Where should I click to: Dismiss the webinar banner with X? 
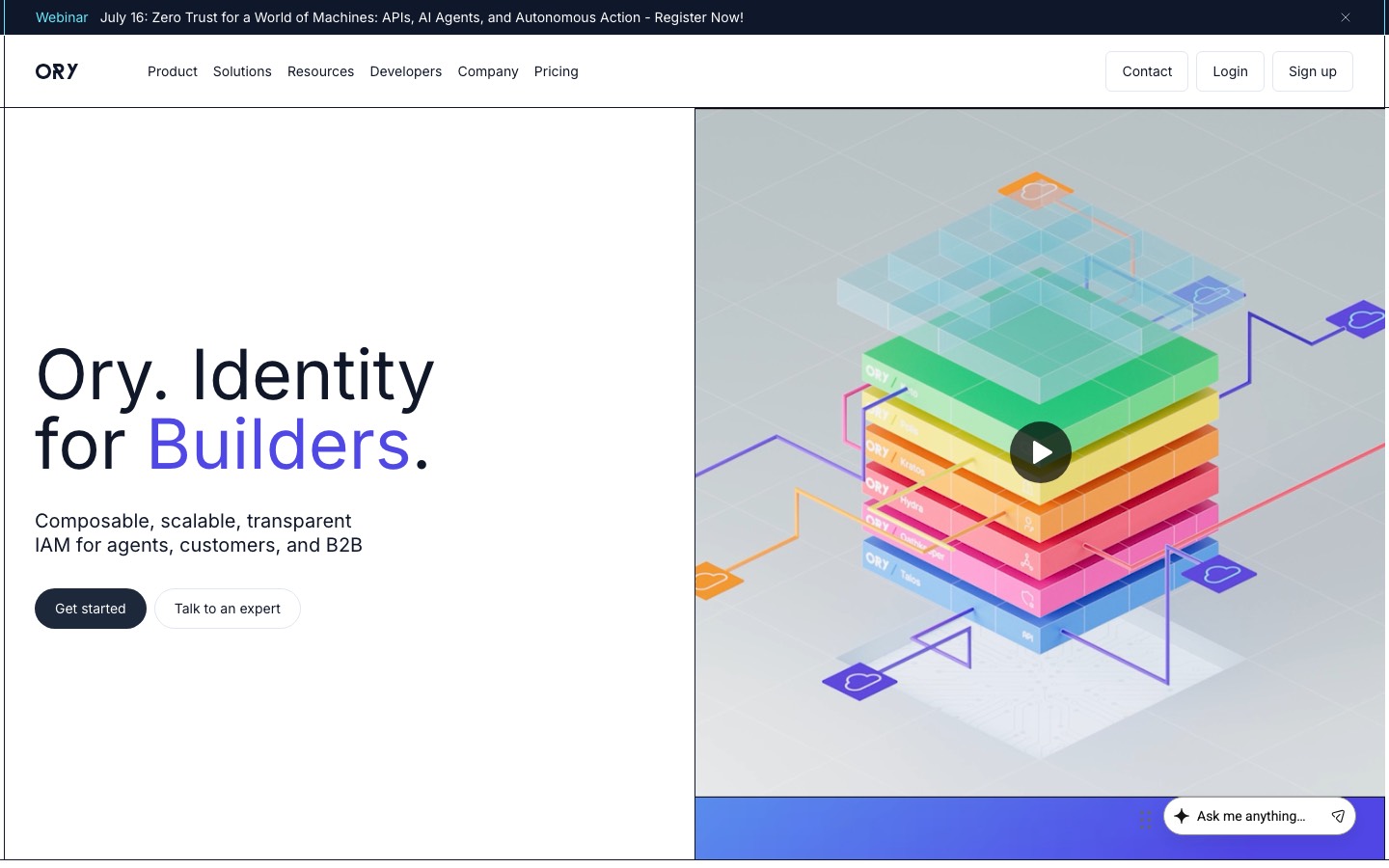pyautogui.click(x=1345, y=17)
